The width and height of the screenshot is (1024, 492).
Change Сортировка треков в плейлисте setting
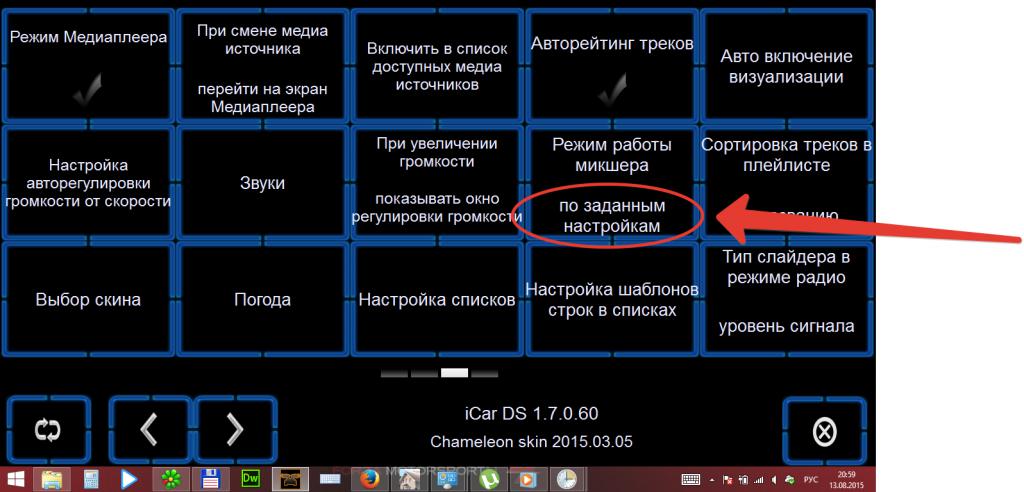[786, 182]
